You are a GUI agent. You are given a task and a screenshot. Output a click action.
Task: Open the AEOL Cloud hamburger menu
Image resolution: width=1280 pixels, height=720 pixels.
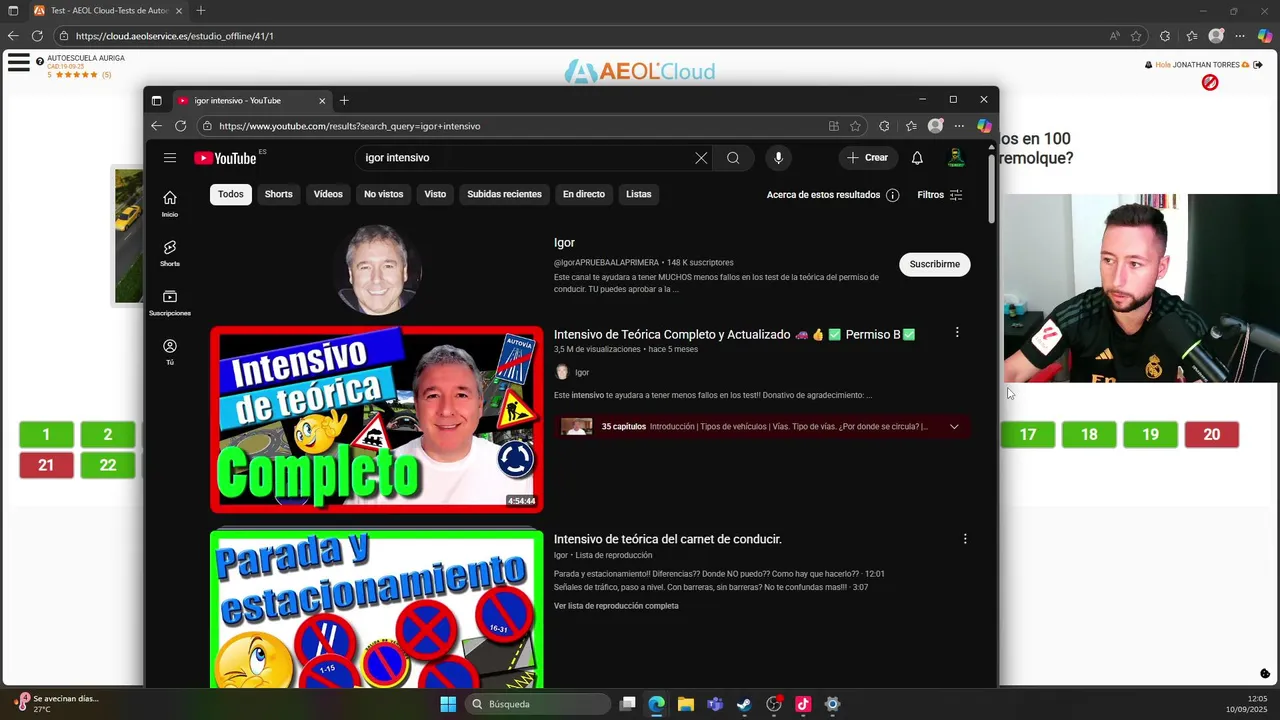19,62
